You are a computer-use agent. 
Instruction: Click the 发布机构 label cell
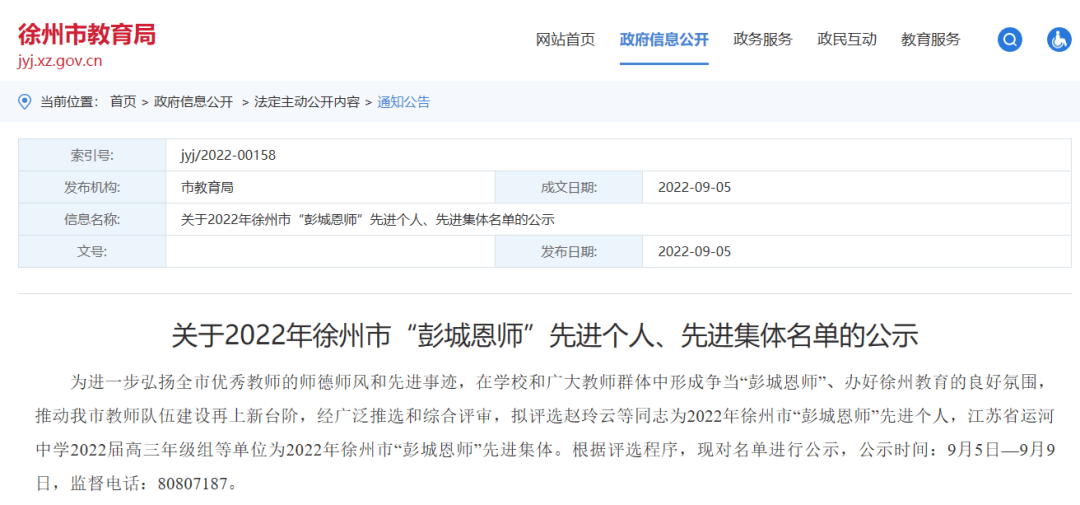(x=92, y=187)
